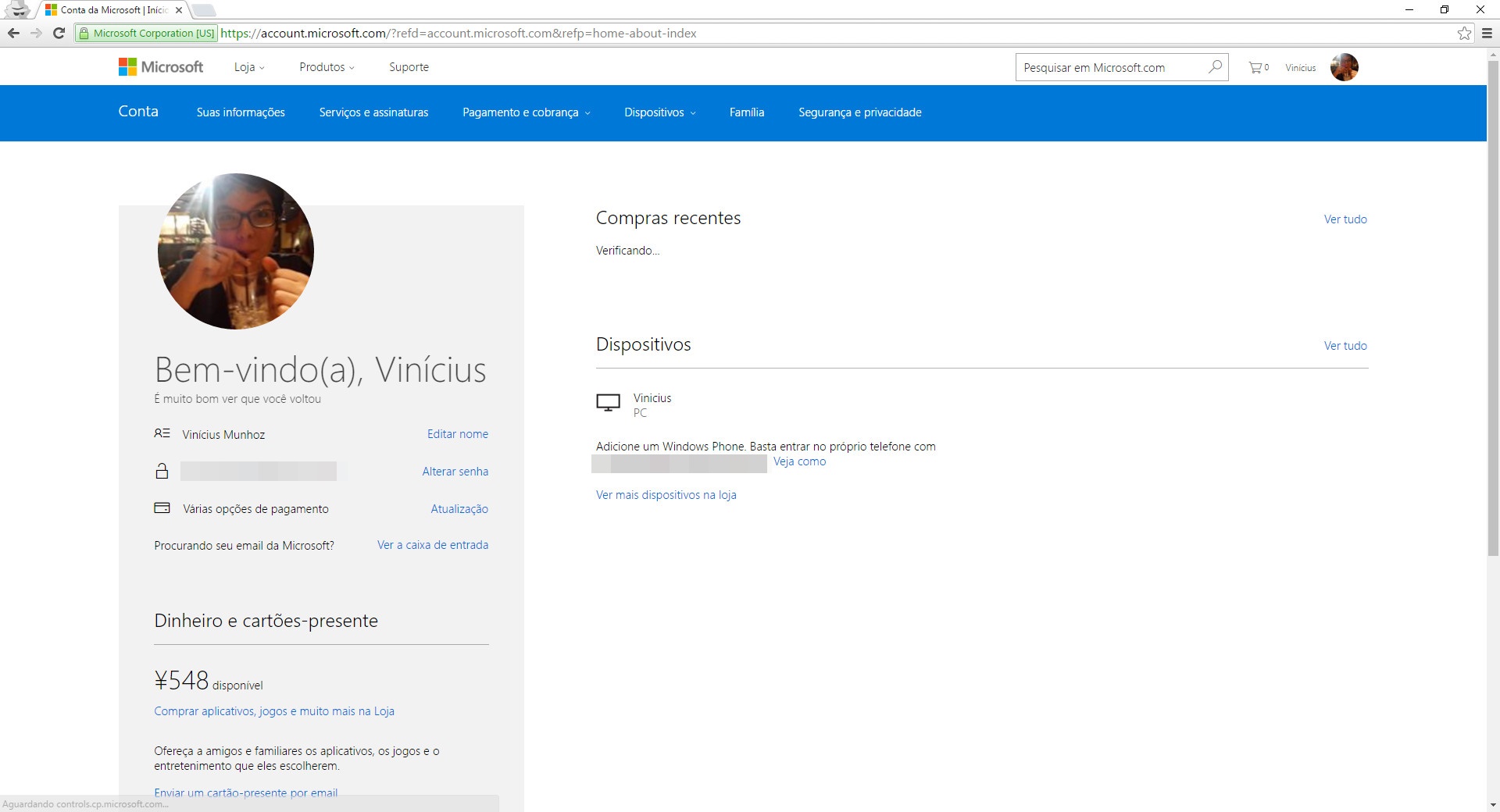Click the person name icon beside Vinícius Munhoz

point(162,433)
